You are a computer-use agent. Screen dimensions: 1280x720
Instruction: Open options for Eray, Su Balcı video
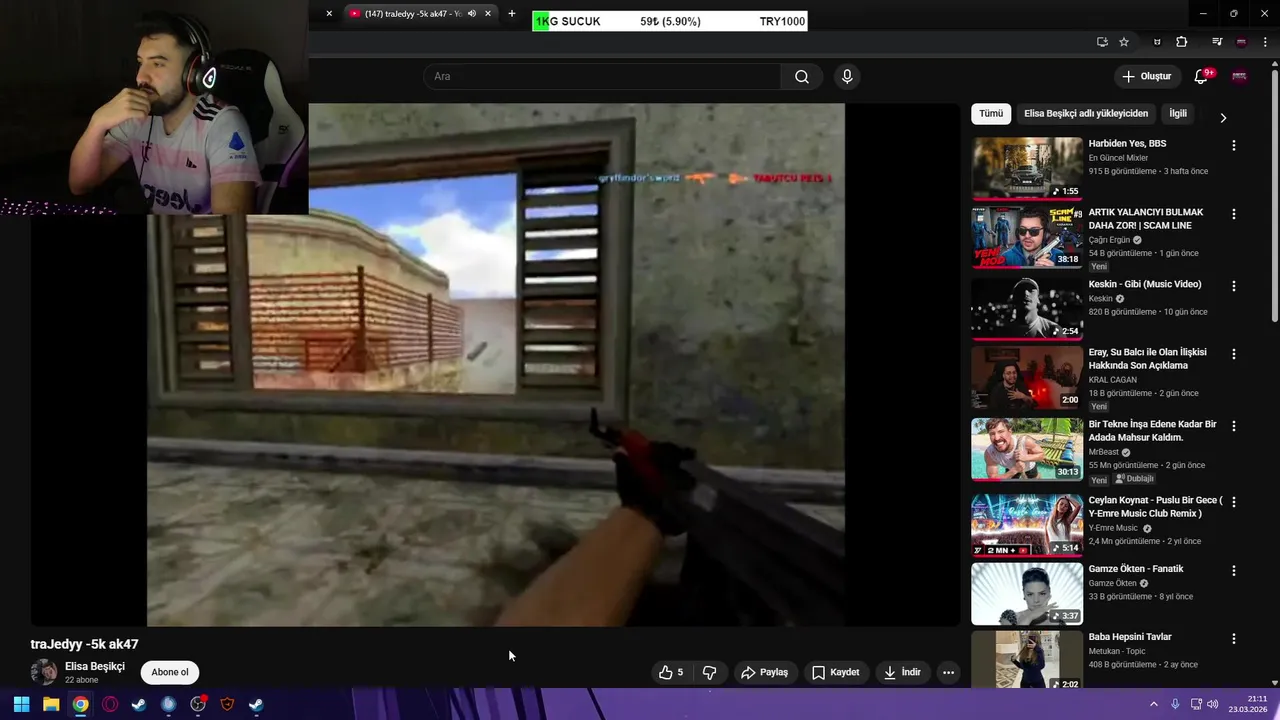point(1233,354)
